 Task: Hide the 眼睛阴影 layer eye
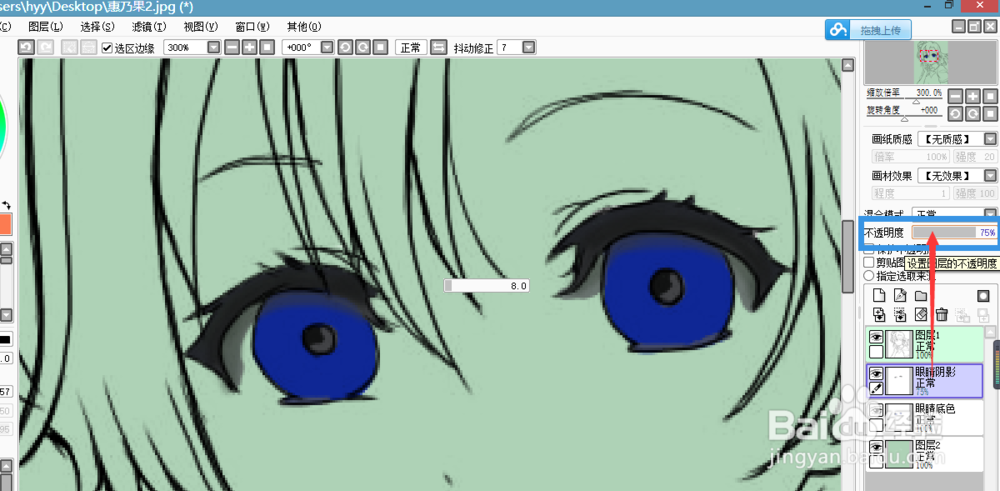(876, 374)
